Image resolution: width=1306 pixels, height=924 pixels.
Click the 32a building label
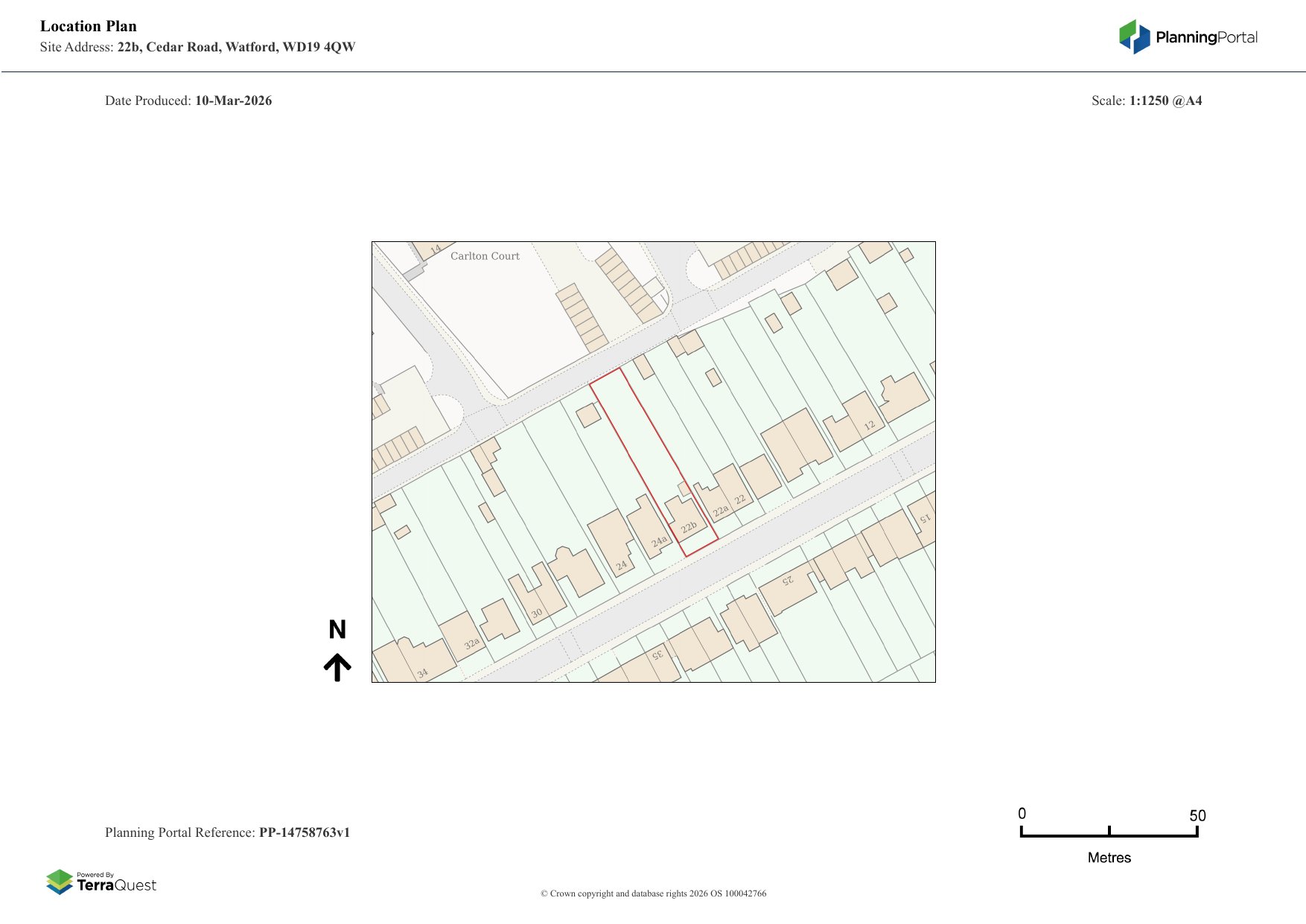(472, 644)
